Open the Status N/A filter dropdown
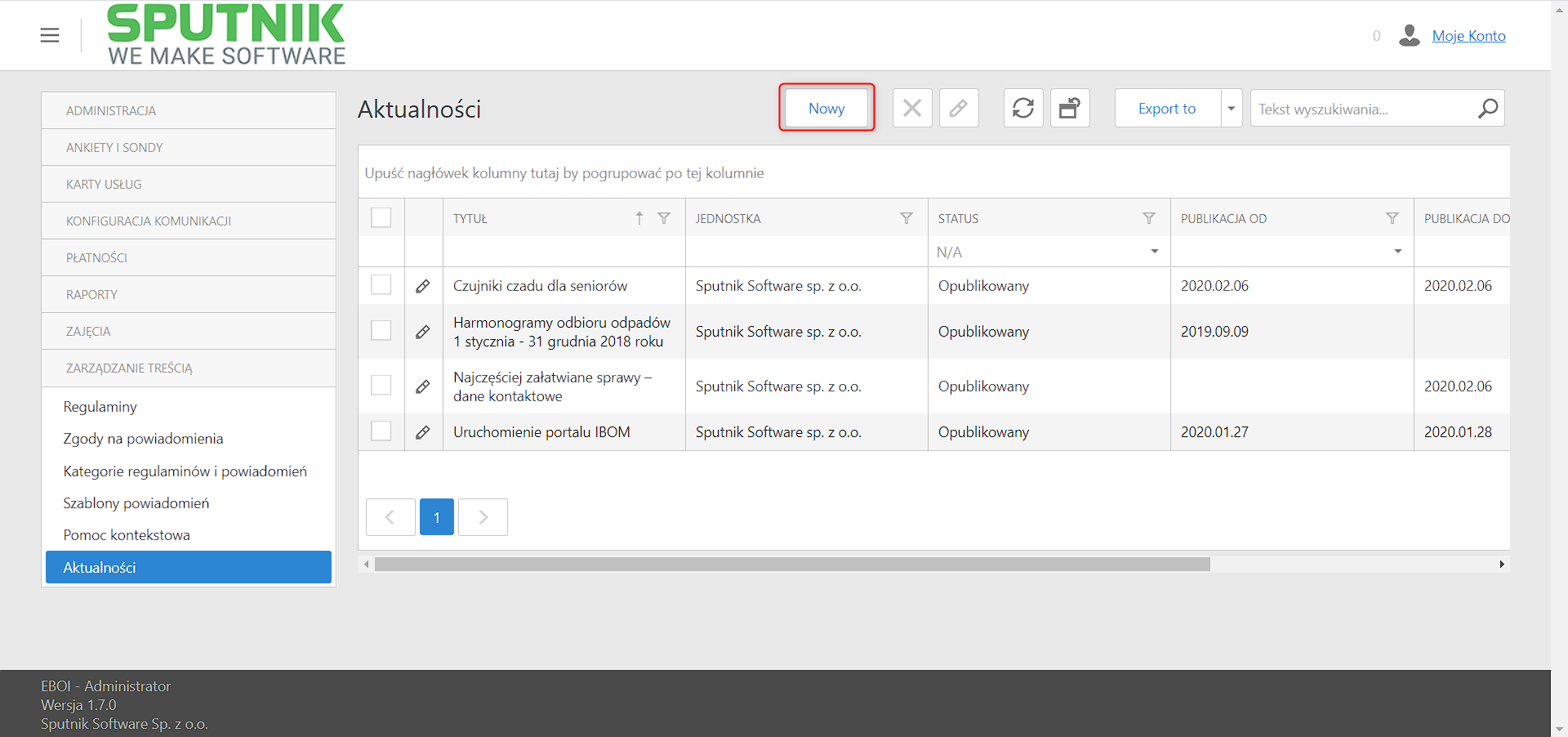 click(1155, 252)
